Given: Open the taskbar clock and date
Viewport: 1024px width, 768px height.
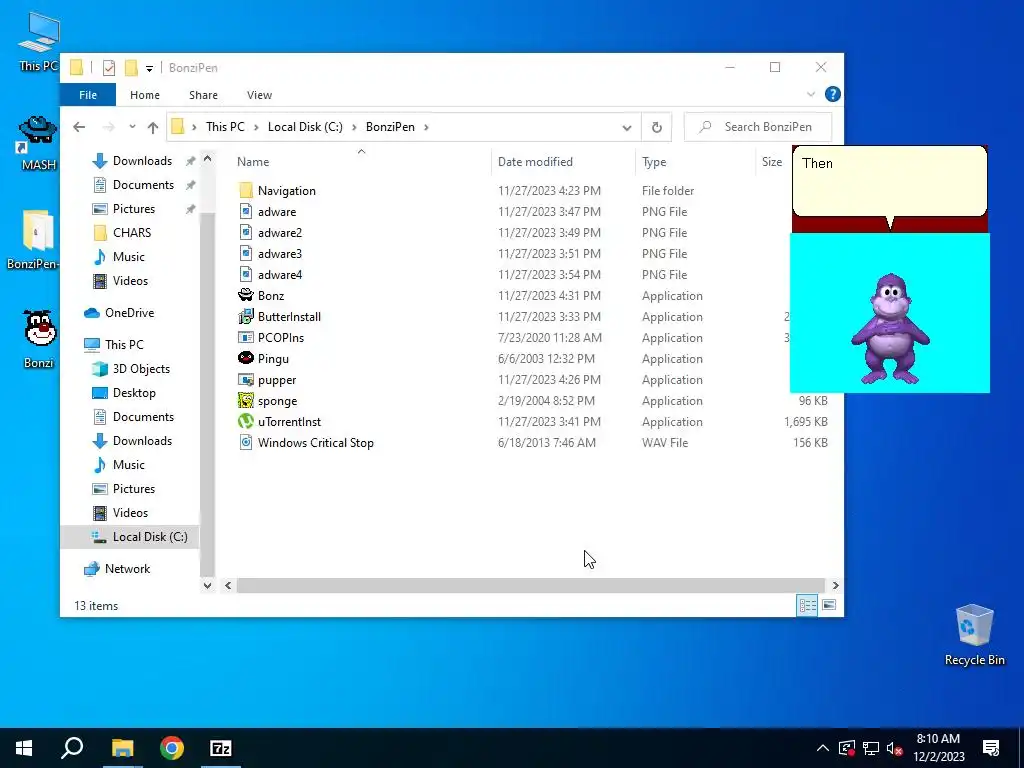Looking at the screenshot, I should pos(938,748).
